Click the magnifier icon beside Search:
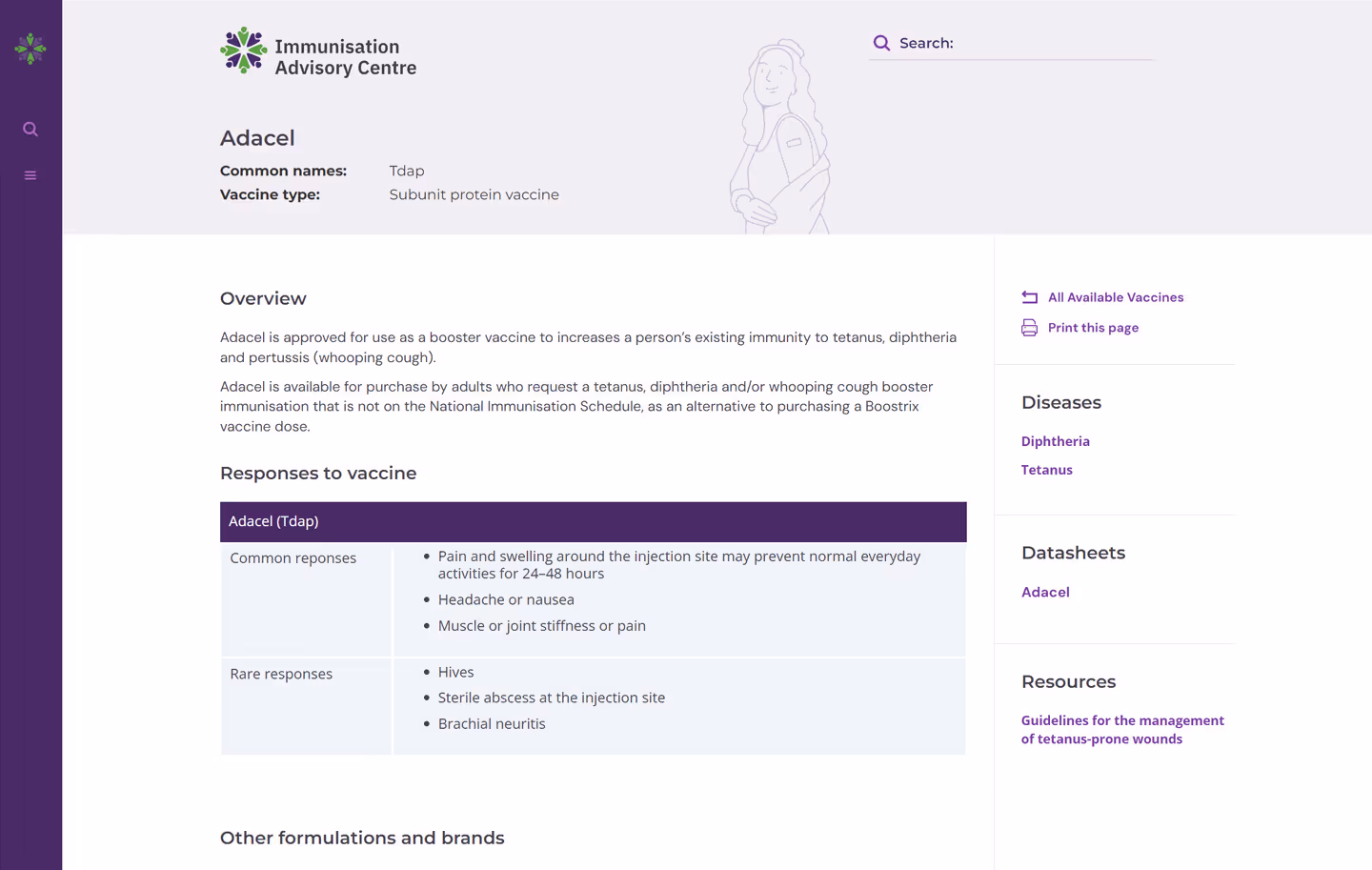 pos(881,43)
